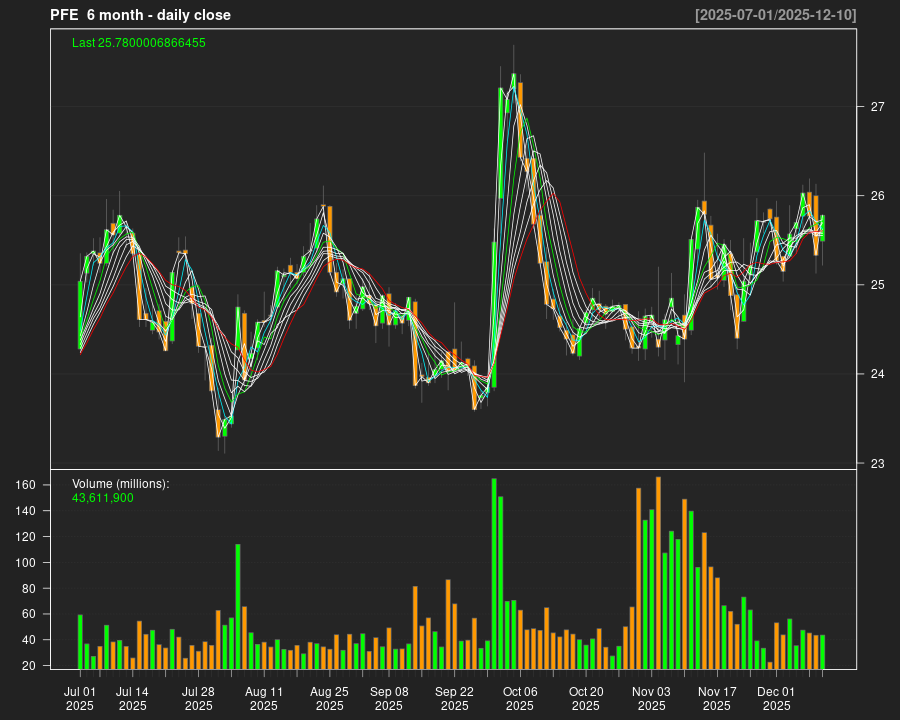Click the 27 price axis label
Image resolution: width=900 pixels, height=720 pixels.
[877, 107]
